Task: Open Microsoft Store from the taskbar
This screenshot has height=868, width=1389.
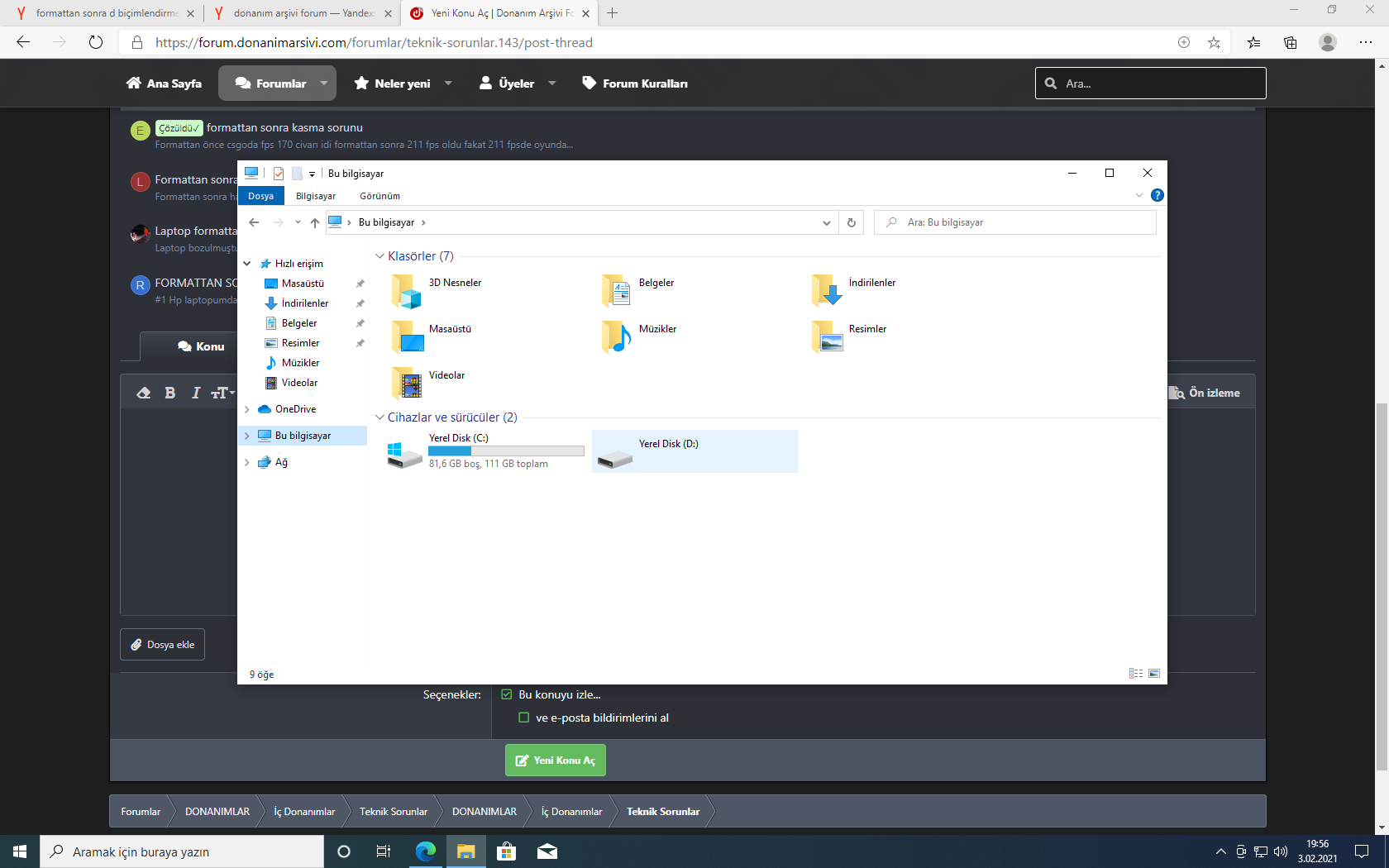Action: click(x=507, y=851)
